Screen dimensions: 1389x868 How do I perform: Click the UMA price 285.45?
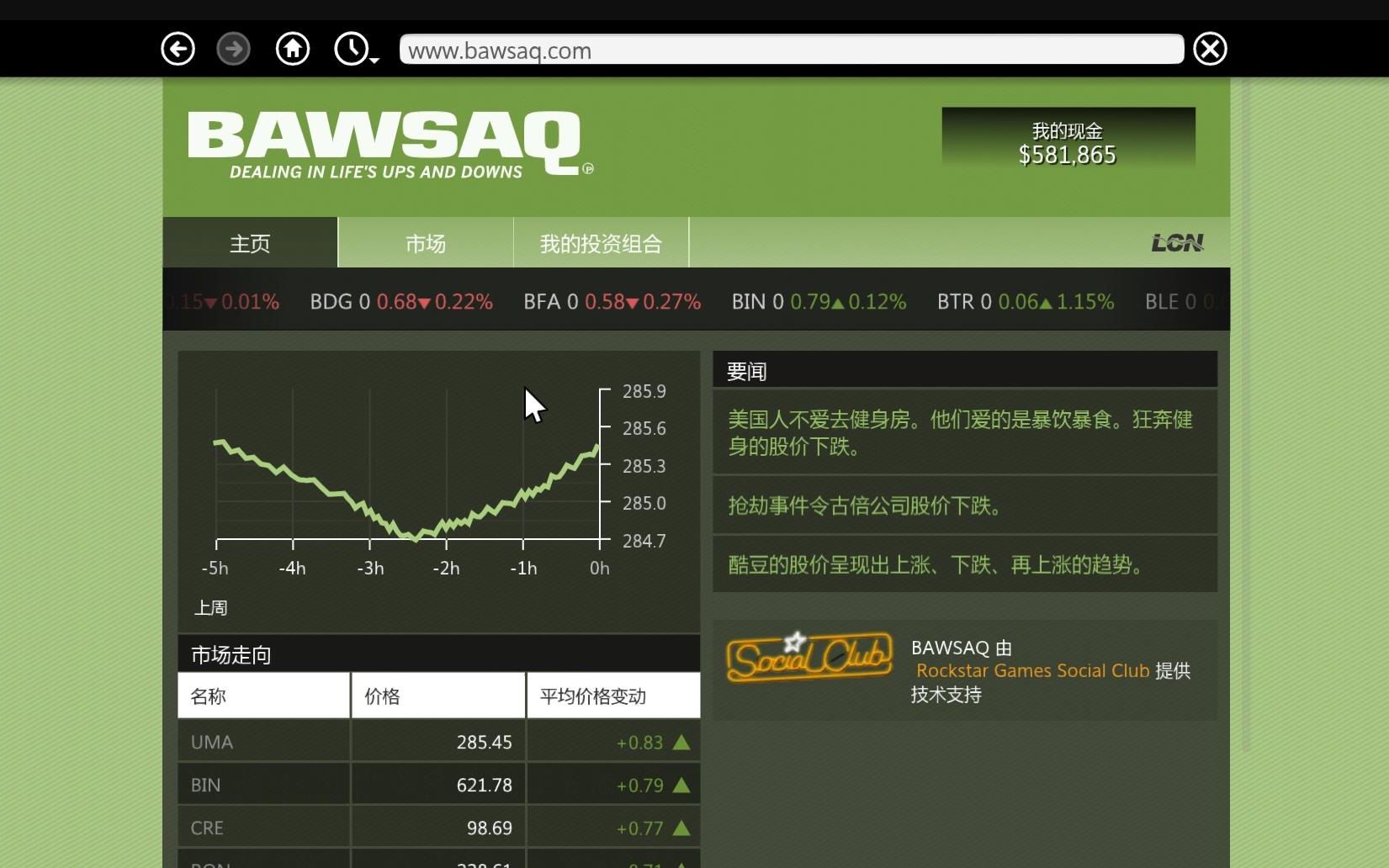tap(484, 742)
